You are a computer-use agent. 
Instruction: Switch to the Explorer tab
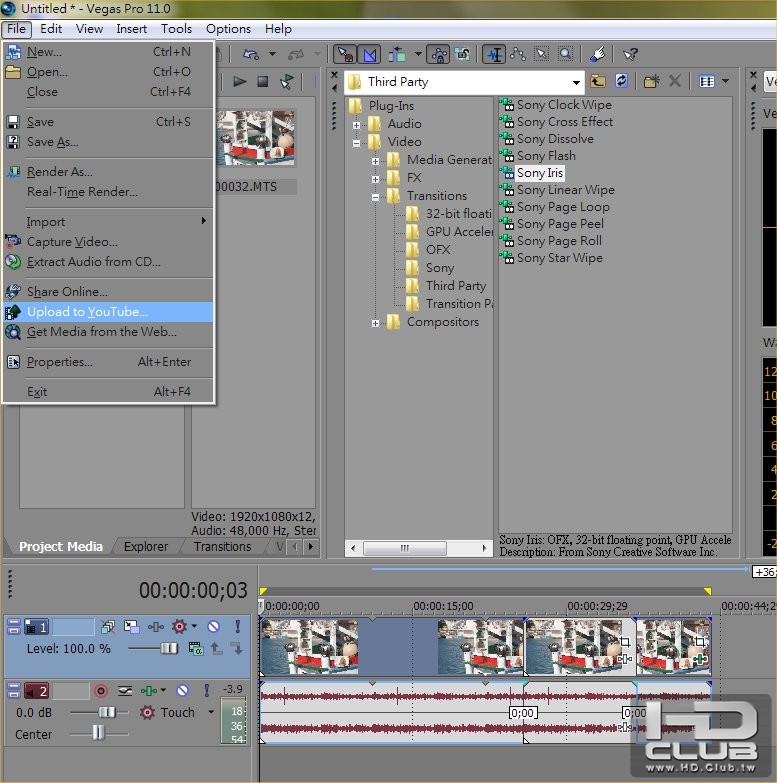coord(146,546)
